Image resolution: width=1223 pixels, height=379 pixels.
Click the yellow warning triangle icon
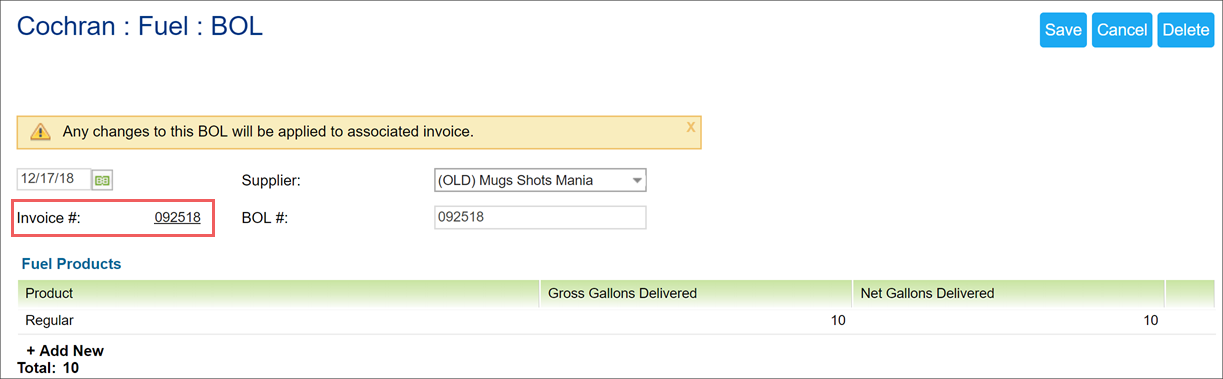(x=40, y=132)
